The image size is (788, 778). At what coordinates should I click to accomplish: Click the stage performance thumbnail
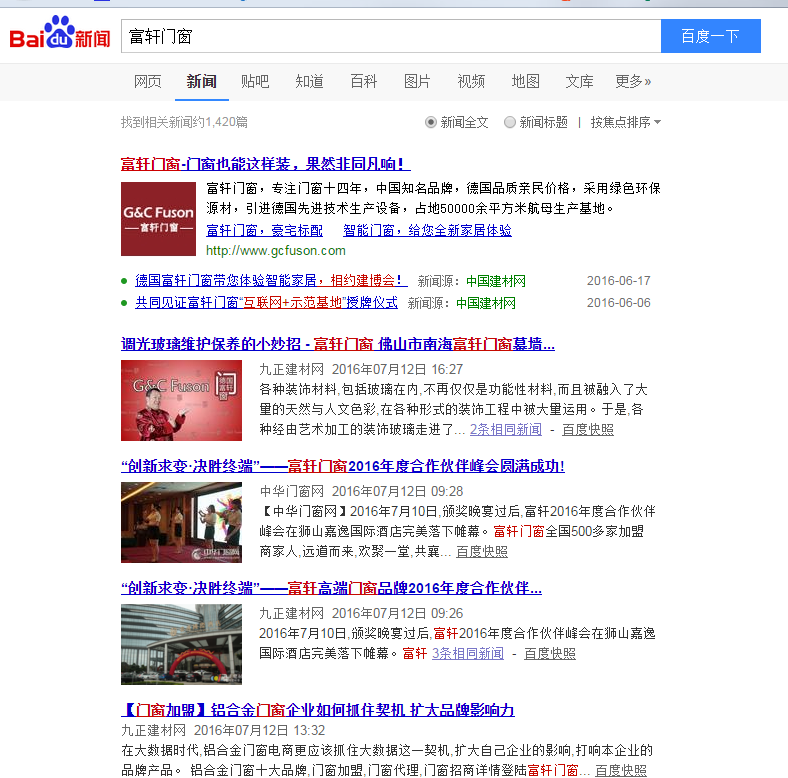click(x=181, y=523)
